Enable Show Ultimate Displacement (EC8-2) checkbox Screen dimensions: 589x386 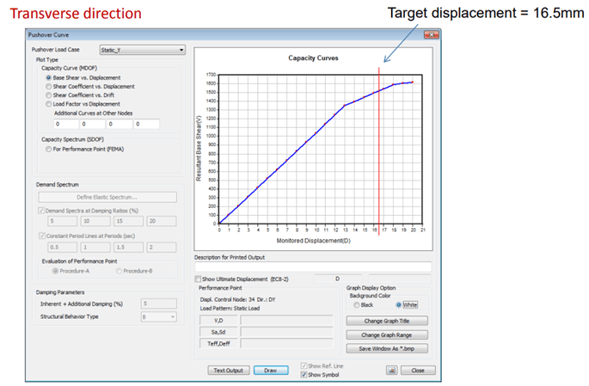tap(198, 279)
